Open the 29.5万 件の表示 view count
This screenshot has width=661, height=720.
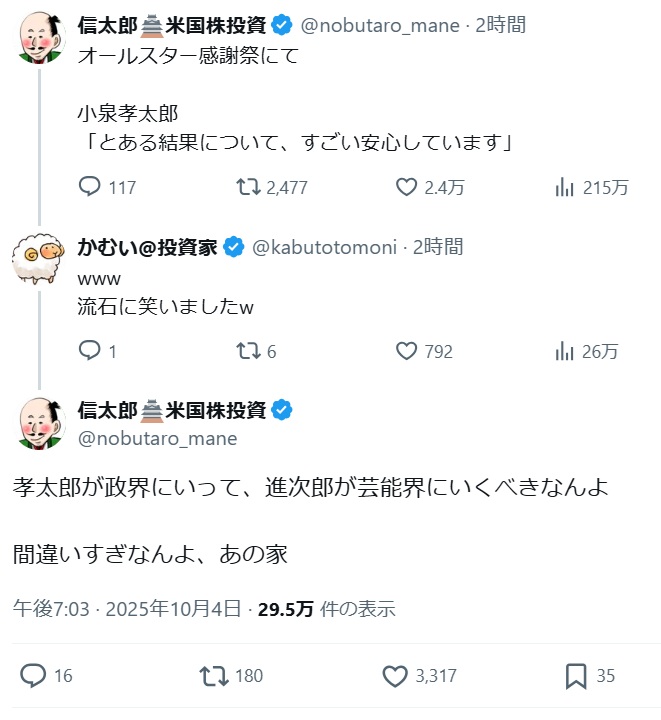(326, 608)
